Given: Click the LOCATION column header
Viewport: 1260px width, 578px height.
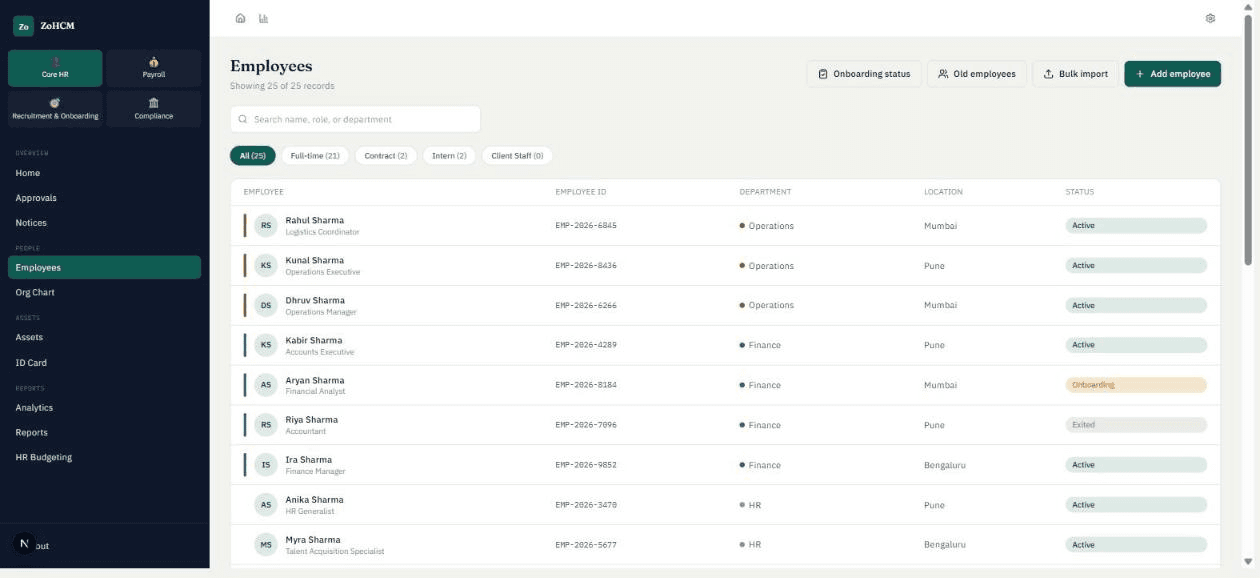Looking at the screenshot, I should point(943,192).
